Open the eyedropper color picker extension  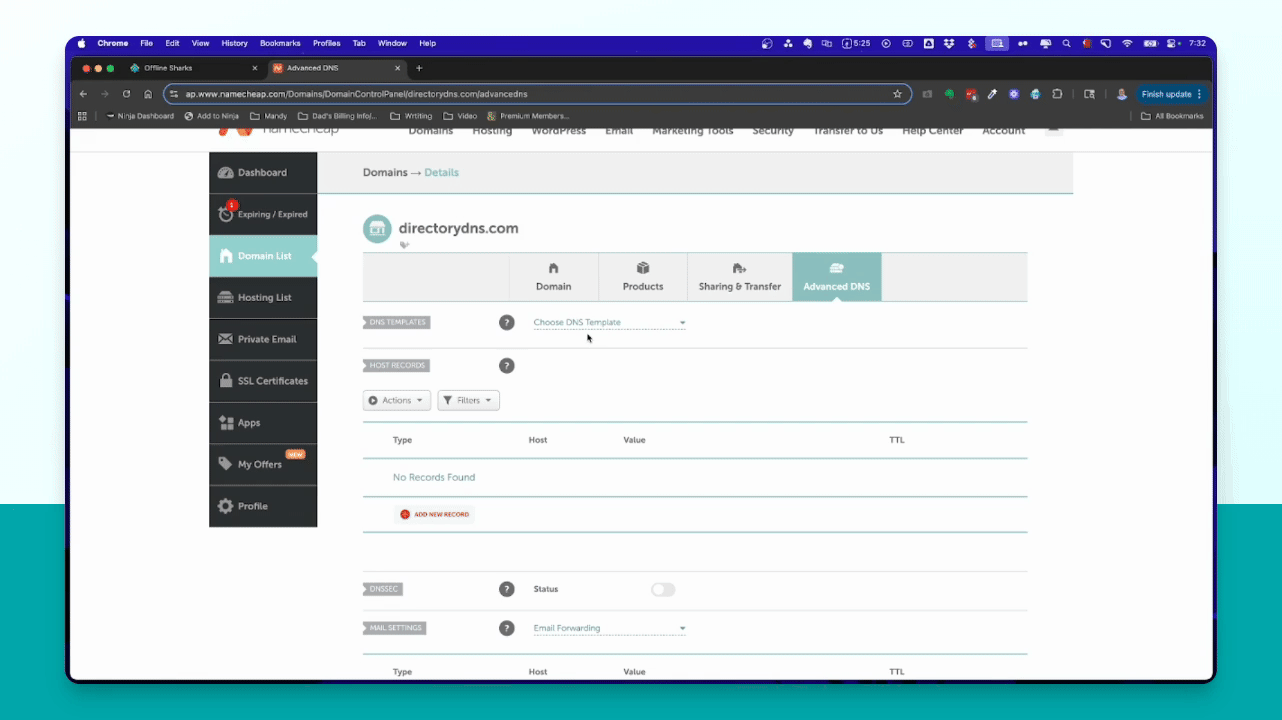coord(992,94)
